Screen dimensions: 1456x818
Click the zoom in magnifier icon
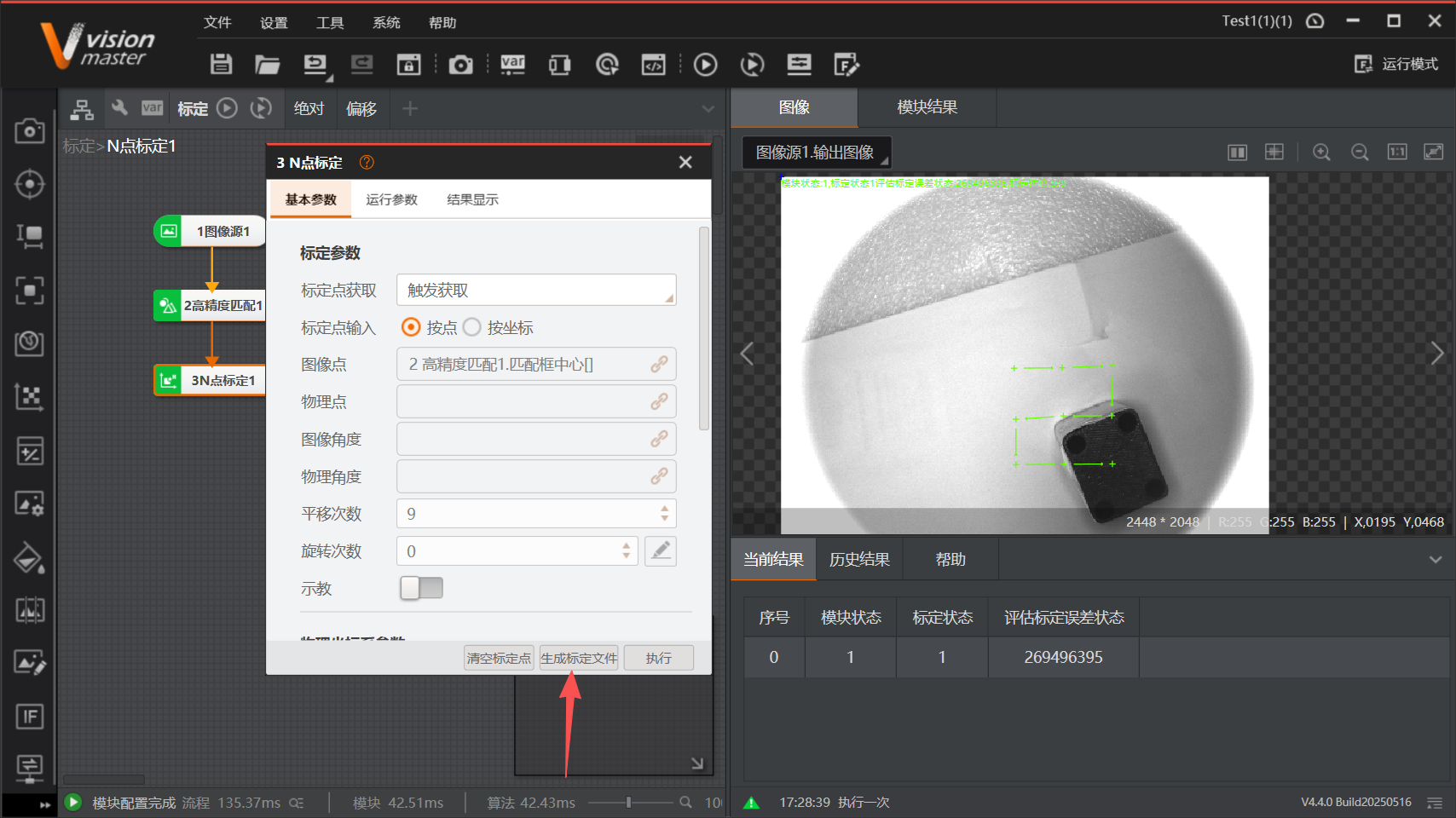coord(1321,152)
